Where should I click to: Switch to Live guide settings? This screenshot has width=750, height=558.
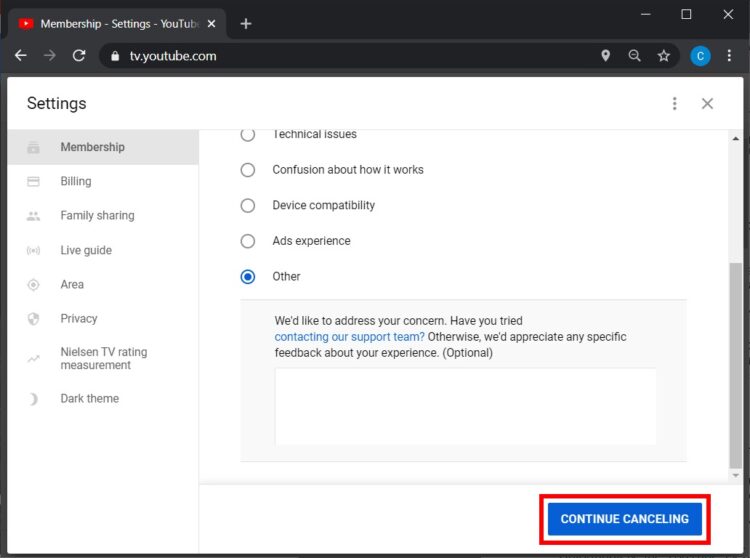click(x=103, y=250)
